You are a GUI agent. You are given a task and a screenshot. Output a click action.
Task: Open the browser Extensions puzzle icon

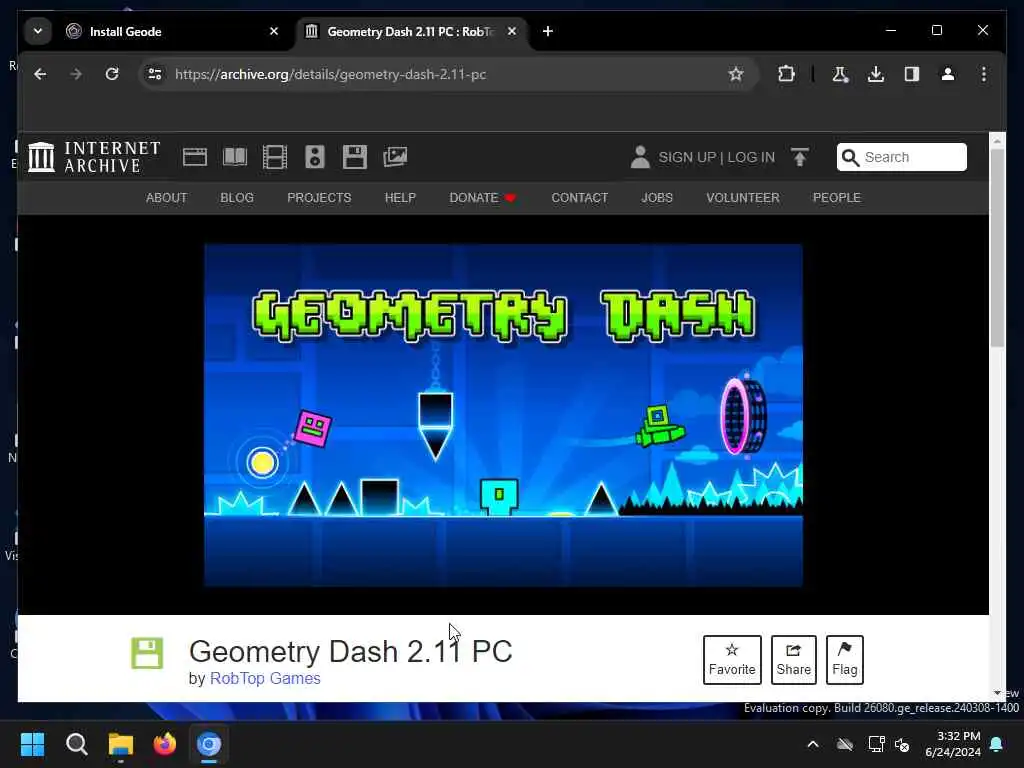coord(786,74)
